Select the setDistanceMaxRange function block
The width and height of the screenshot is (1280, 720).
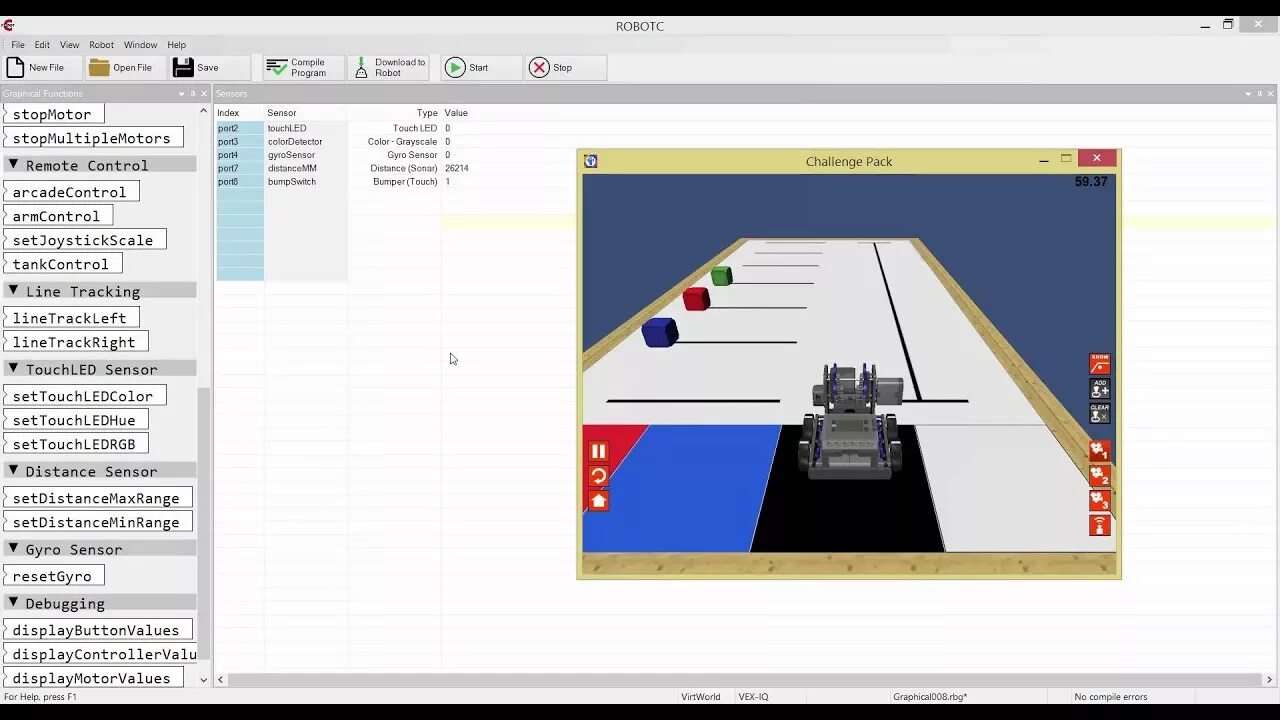97,498
